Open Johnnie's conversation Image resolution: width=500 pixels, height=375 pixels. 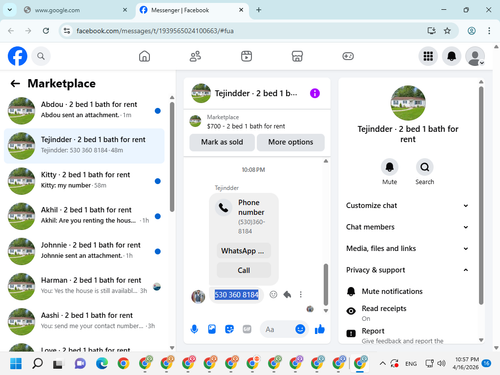(84, 251)
